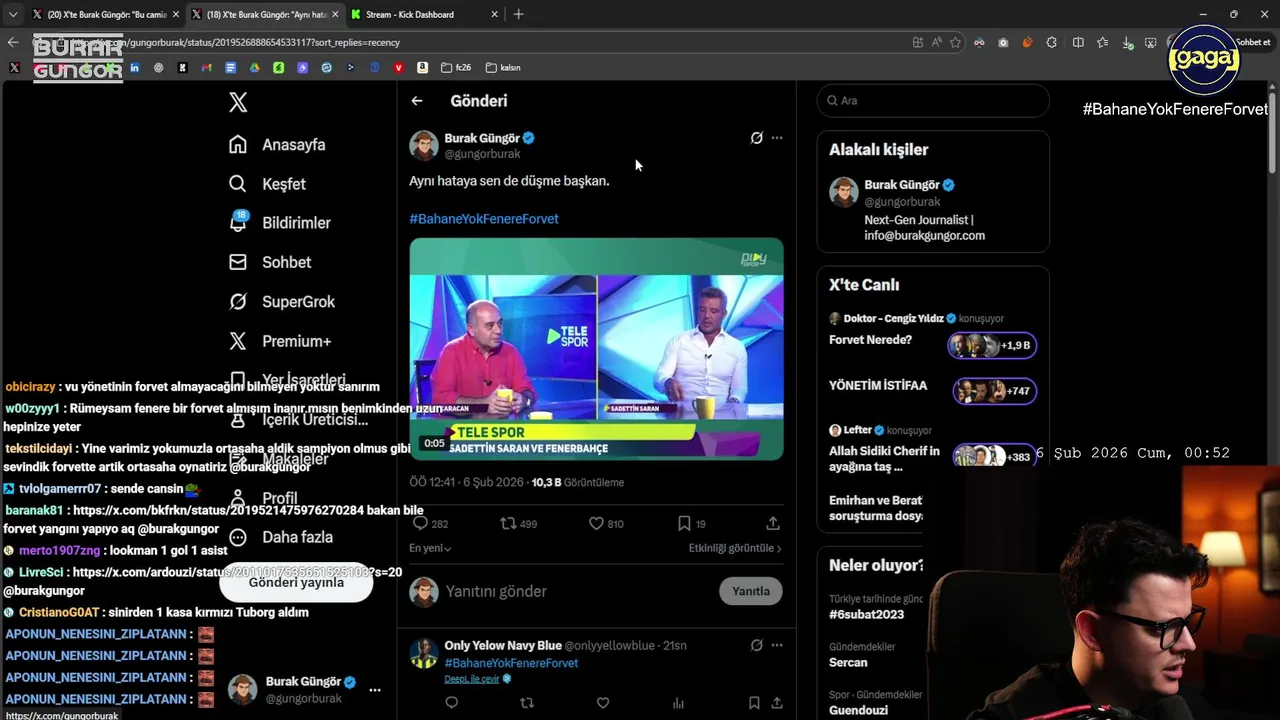Open more options on main post
This screenshot has height=720, width=1280.
click(777, 138)
